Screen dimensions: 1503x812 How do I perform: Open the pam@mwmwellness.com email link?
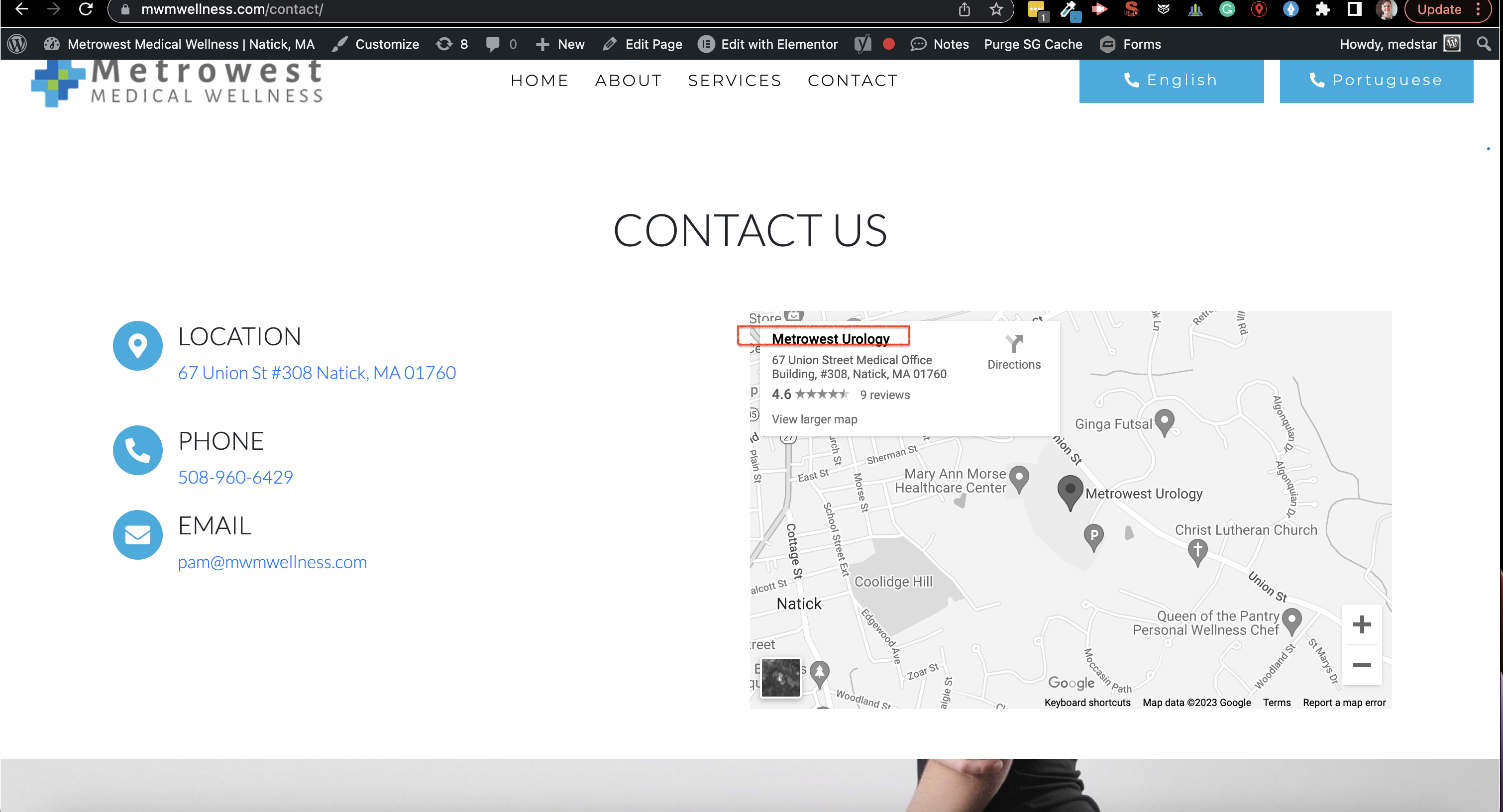(272, 562)
